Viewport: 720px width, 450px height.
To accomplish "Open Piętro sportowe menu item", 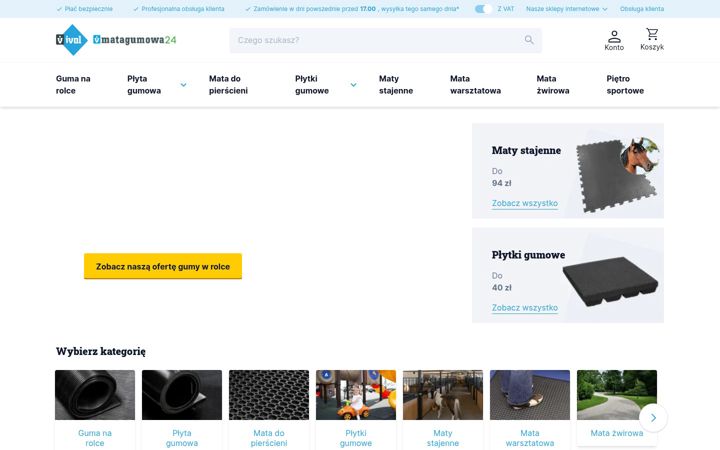I will coord(625,84).
